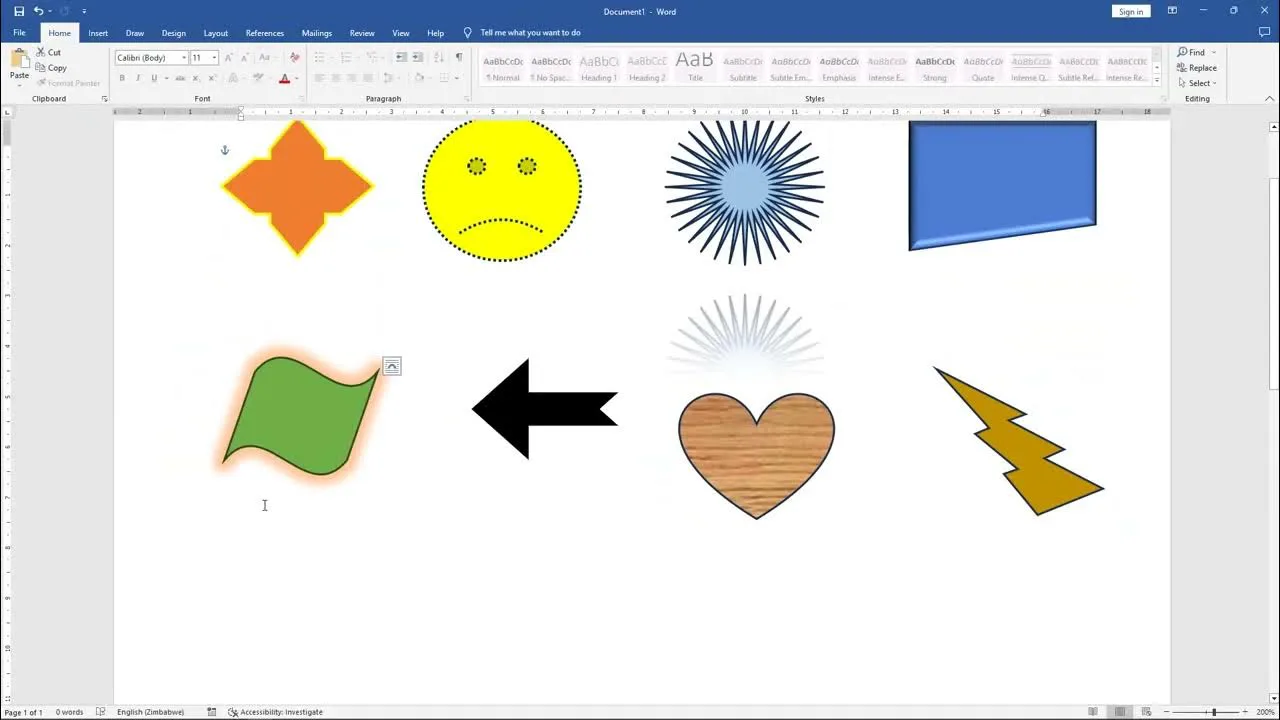Apply italic formatting
Screen dimensions: 1280x720
coord(138,78)
